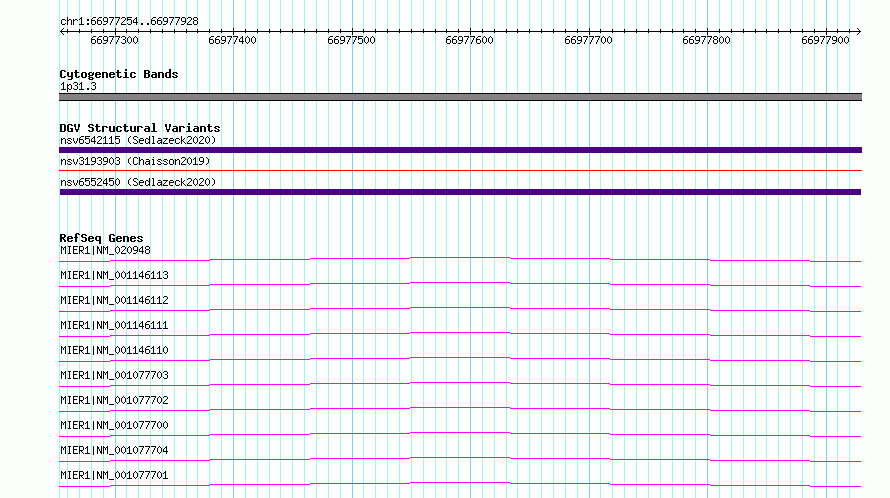Select the RefSeq Genes track title
Viewport: 890px width, 498px height.
pos(101,238)
